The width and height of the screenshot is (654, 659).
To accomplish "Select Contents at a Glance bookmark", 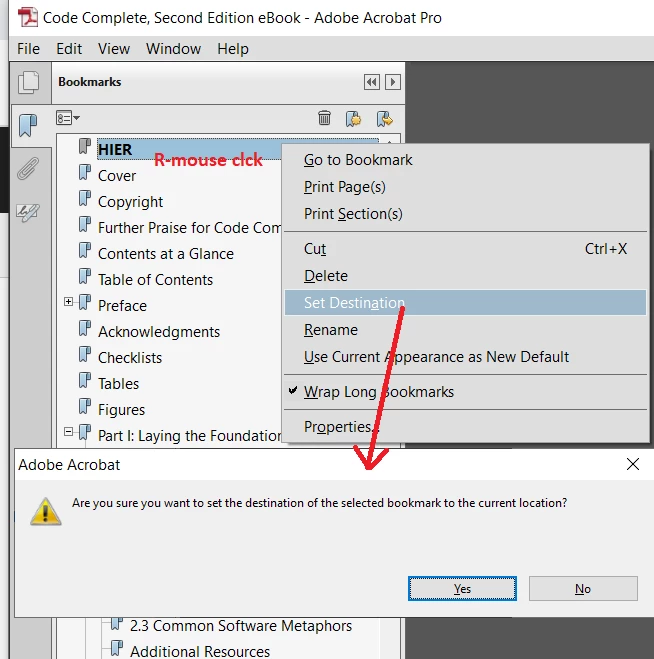I will pyautogui.click(x=166, y=254).
